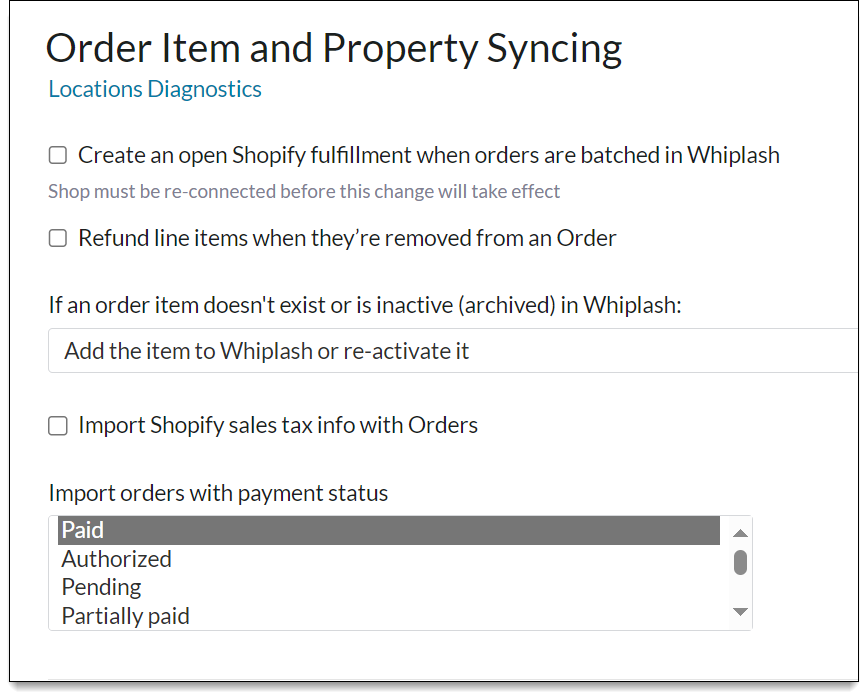Enable creating an open Shopify fulfillment checkbox
Screen dimensions: 868x700
(57, 155)
